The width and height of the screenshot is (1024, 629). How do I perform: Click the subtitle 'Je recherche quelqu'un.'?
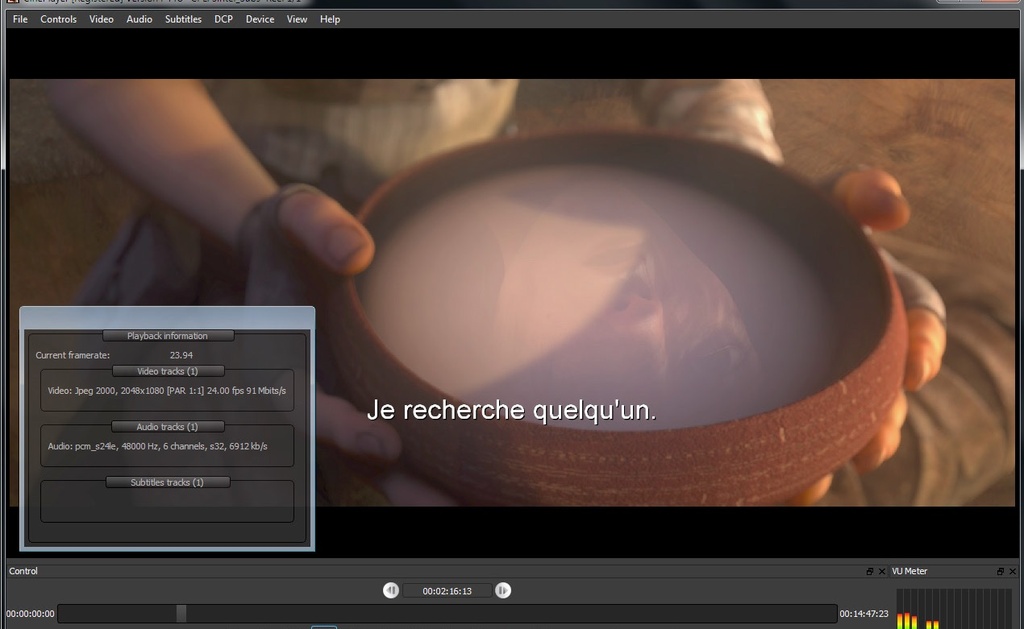click(x=511, y=410)
